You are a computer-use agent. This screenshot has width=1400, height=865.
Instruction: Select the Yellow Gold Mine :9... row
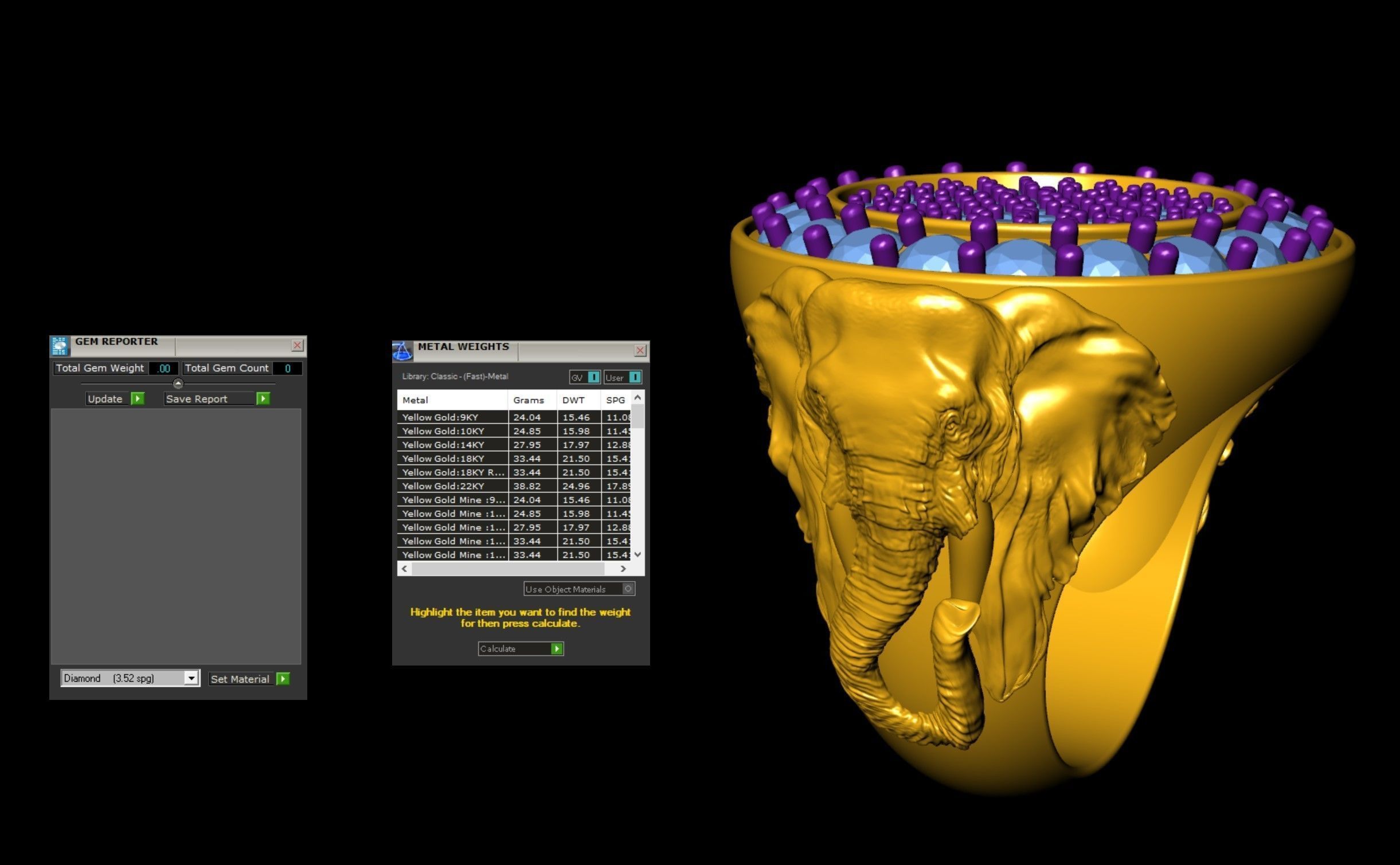coord(514,500)
